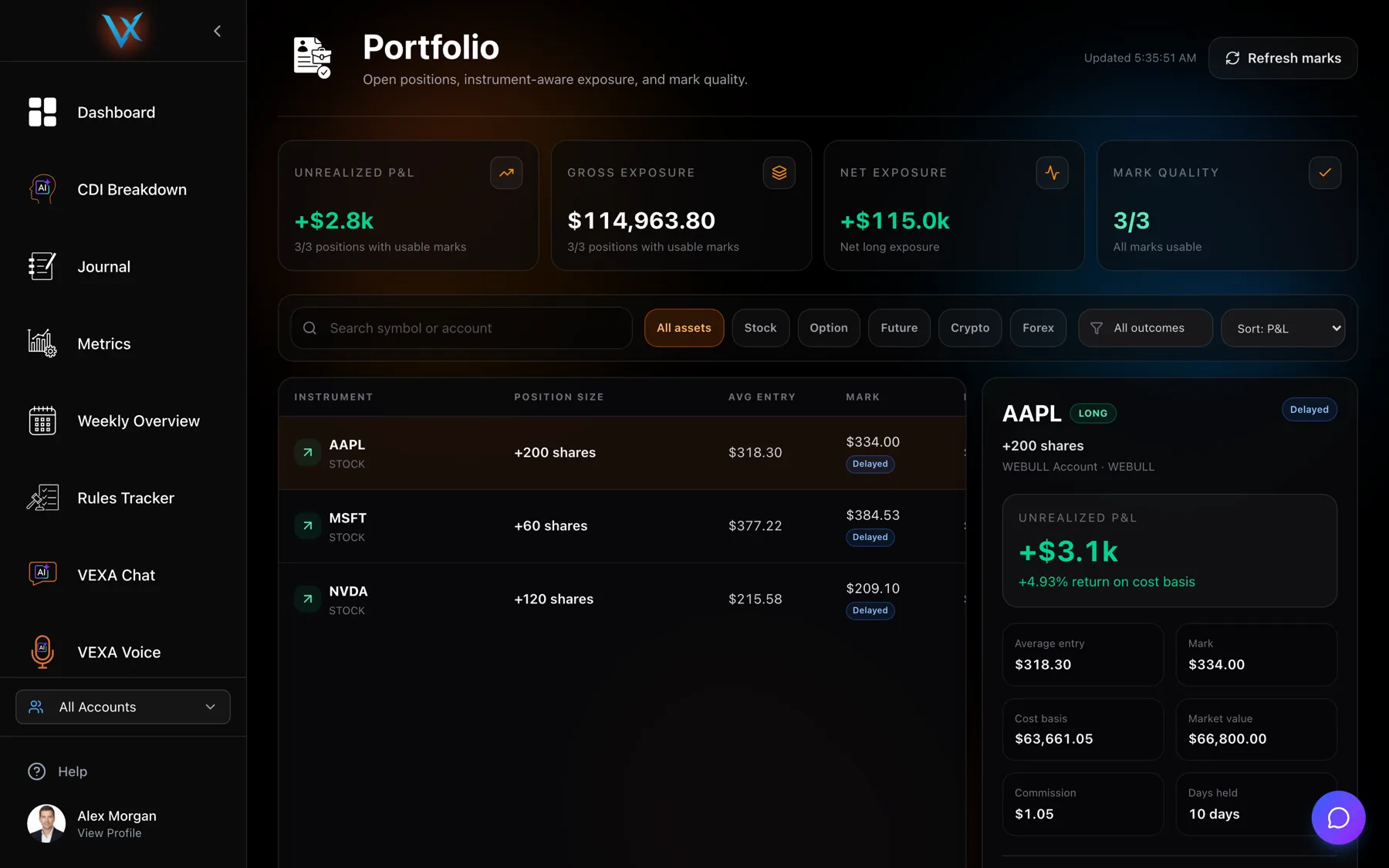Click Delayed badge in the MSFT row
The height and width of the screenshot is (868, 1389).
tap(870, 537)
